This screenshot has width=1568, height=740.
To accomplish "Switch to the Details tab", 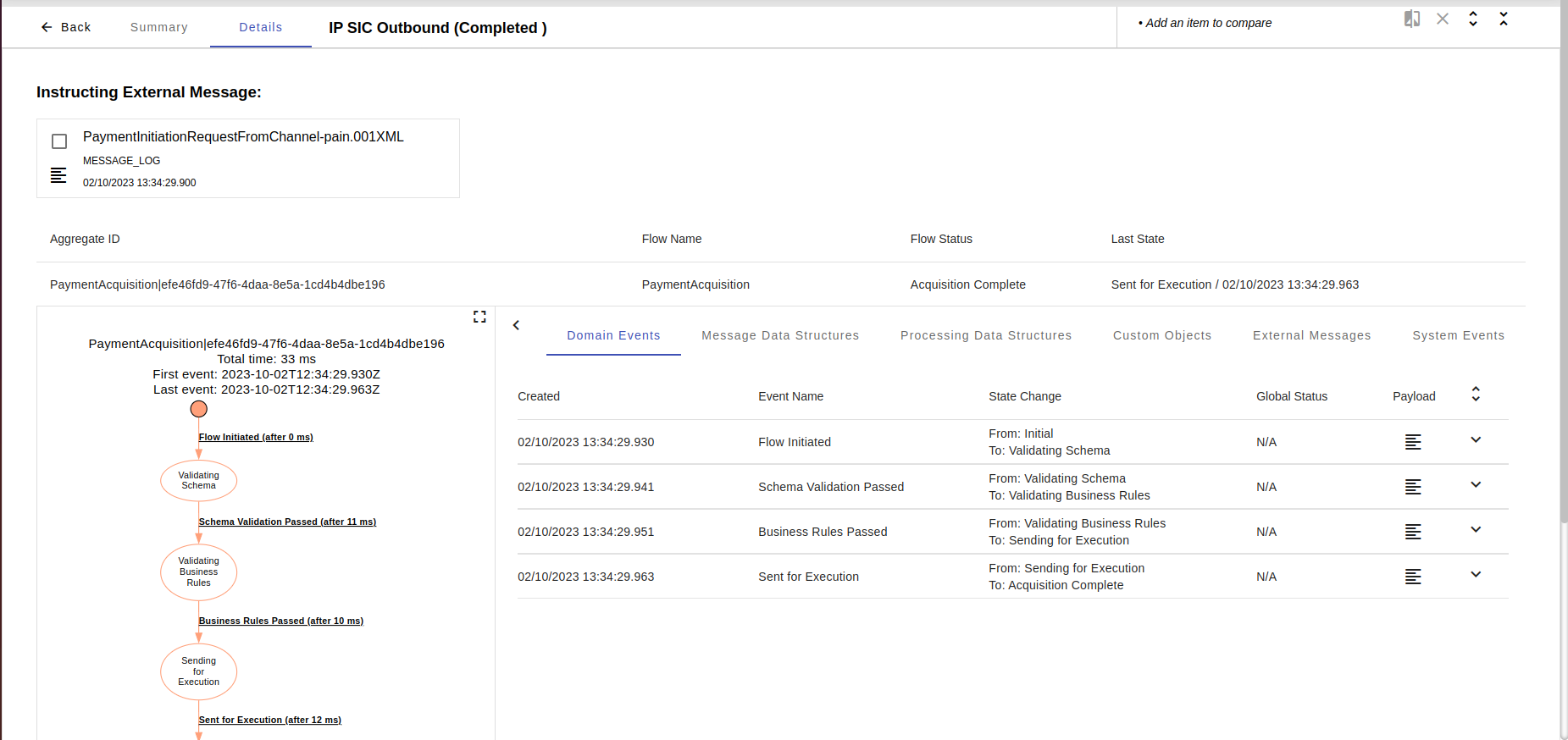I will 261,27.
